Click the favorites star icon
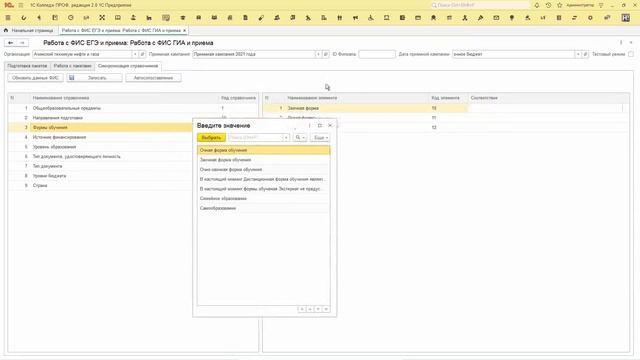The width and height of the screenshot is (640, 360). pos(560,5)
